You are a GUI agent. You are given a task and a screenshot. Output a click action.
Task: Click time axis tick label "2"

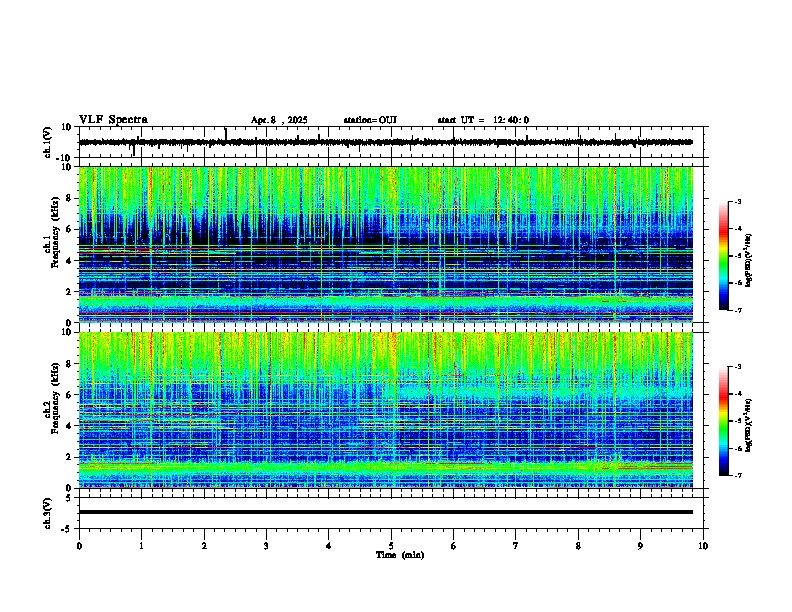[x=204, y=546]
